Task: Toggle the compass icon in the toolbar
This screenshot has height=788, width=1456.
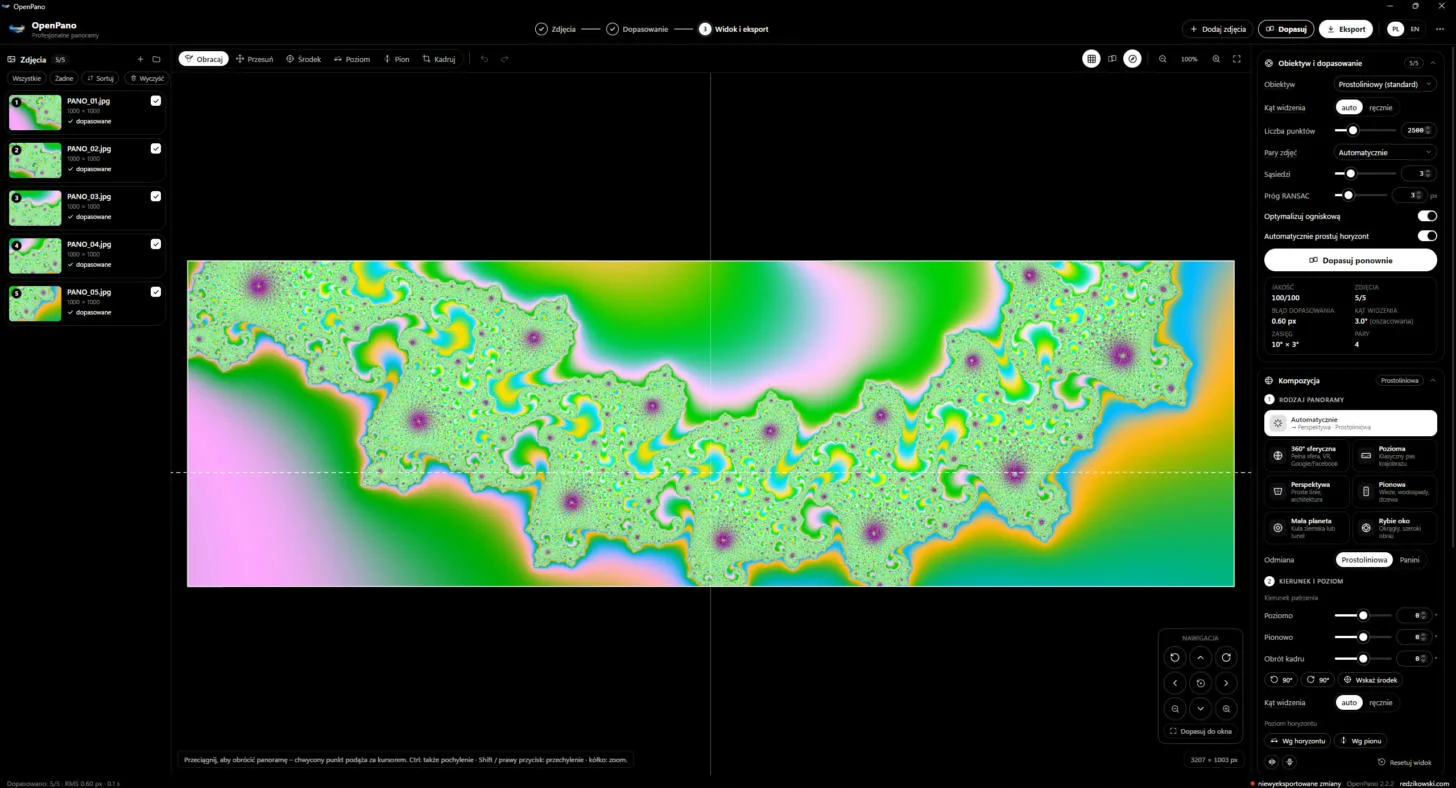Action: point(1132,59)
